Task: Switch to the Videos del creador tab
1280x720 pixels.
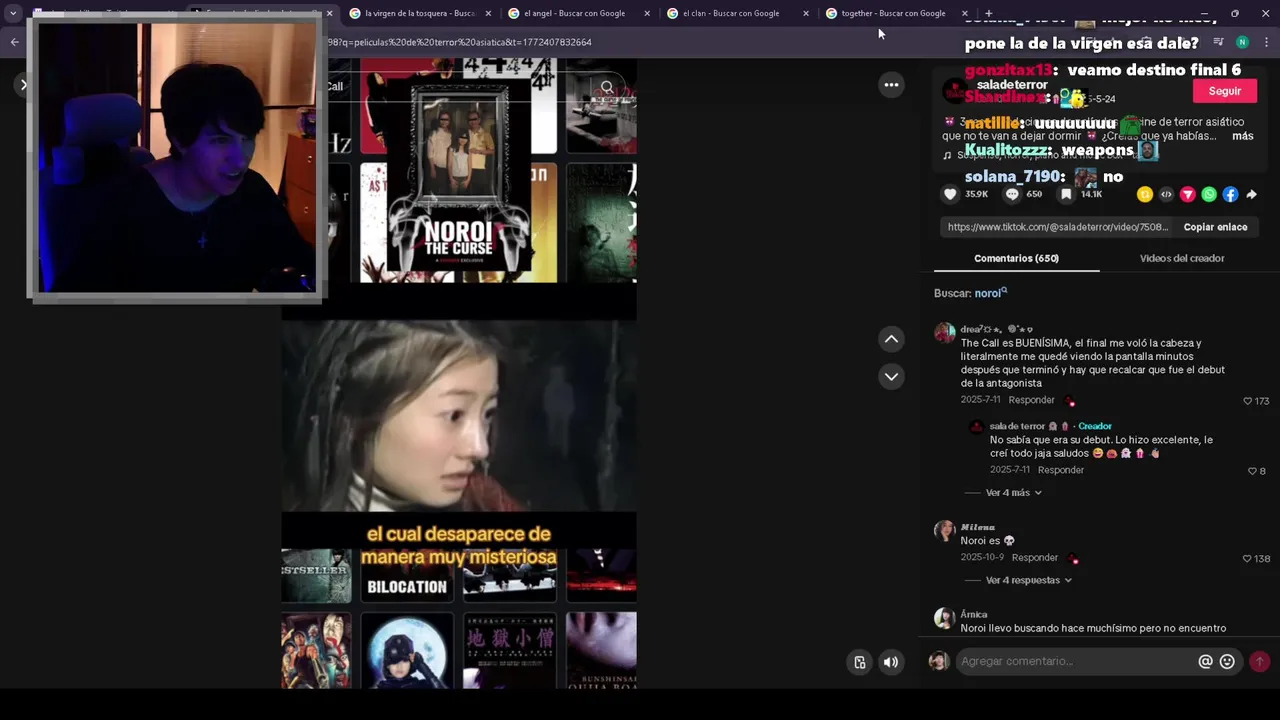Action: point(1182,258)
